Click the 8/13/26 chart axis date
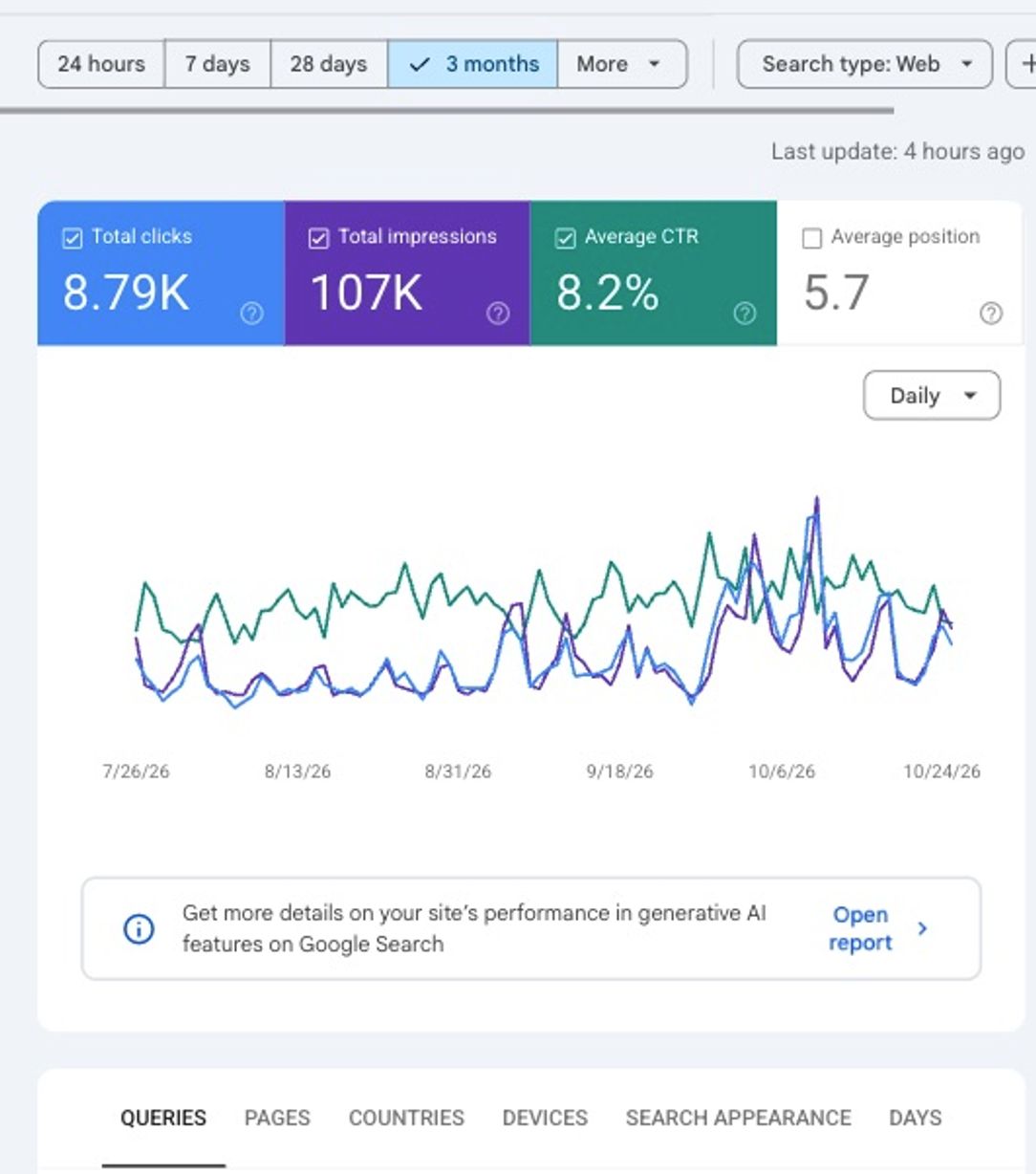This screenshot has height=1174, width=1036. 297,772
